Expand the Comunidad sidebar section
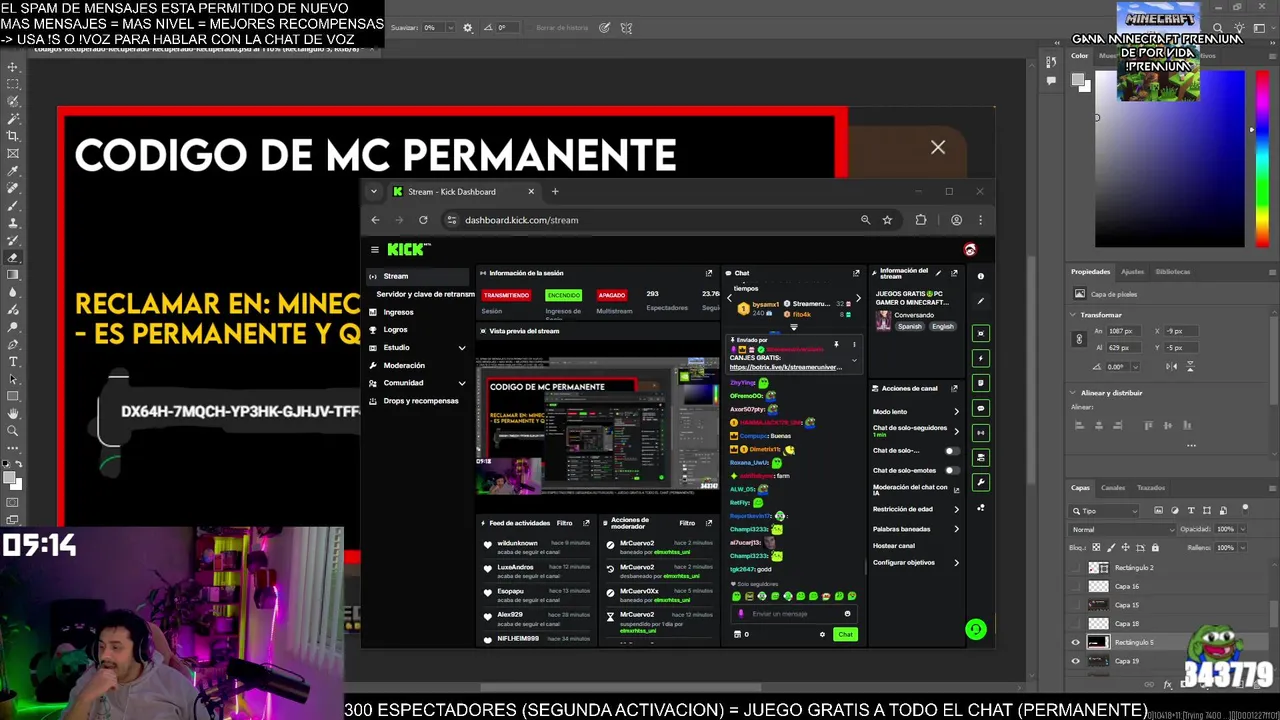Screen dimensions: 1280x720 point(462,383)
